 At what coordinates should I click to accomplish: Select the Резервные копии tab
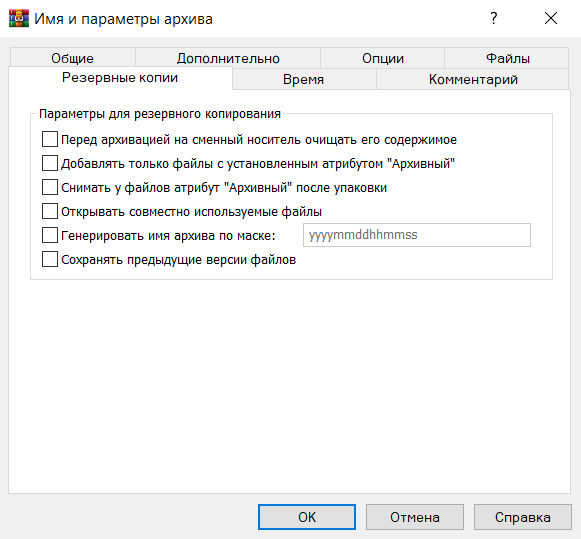tap(120, 78)
